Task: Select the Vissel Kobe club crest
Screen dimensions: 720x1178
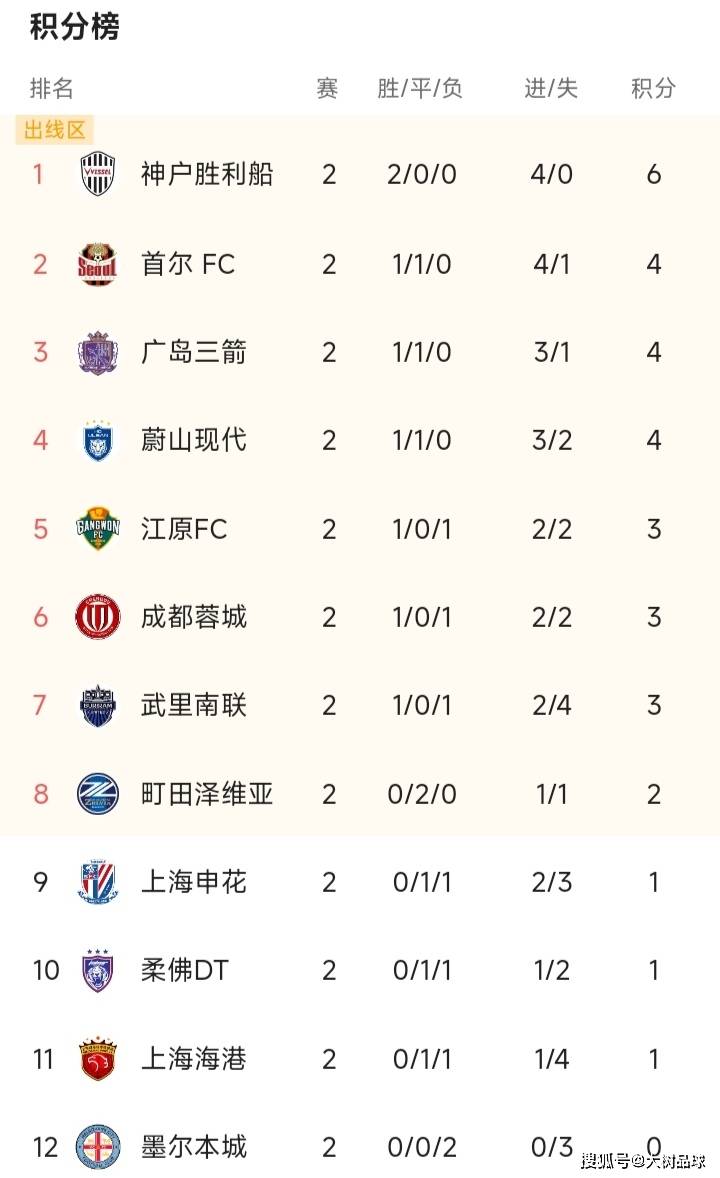Action: (x=97, y=174)
